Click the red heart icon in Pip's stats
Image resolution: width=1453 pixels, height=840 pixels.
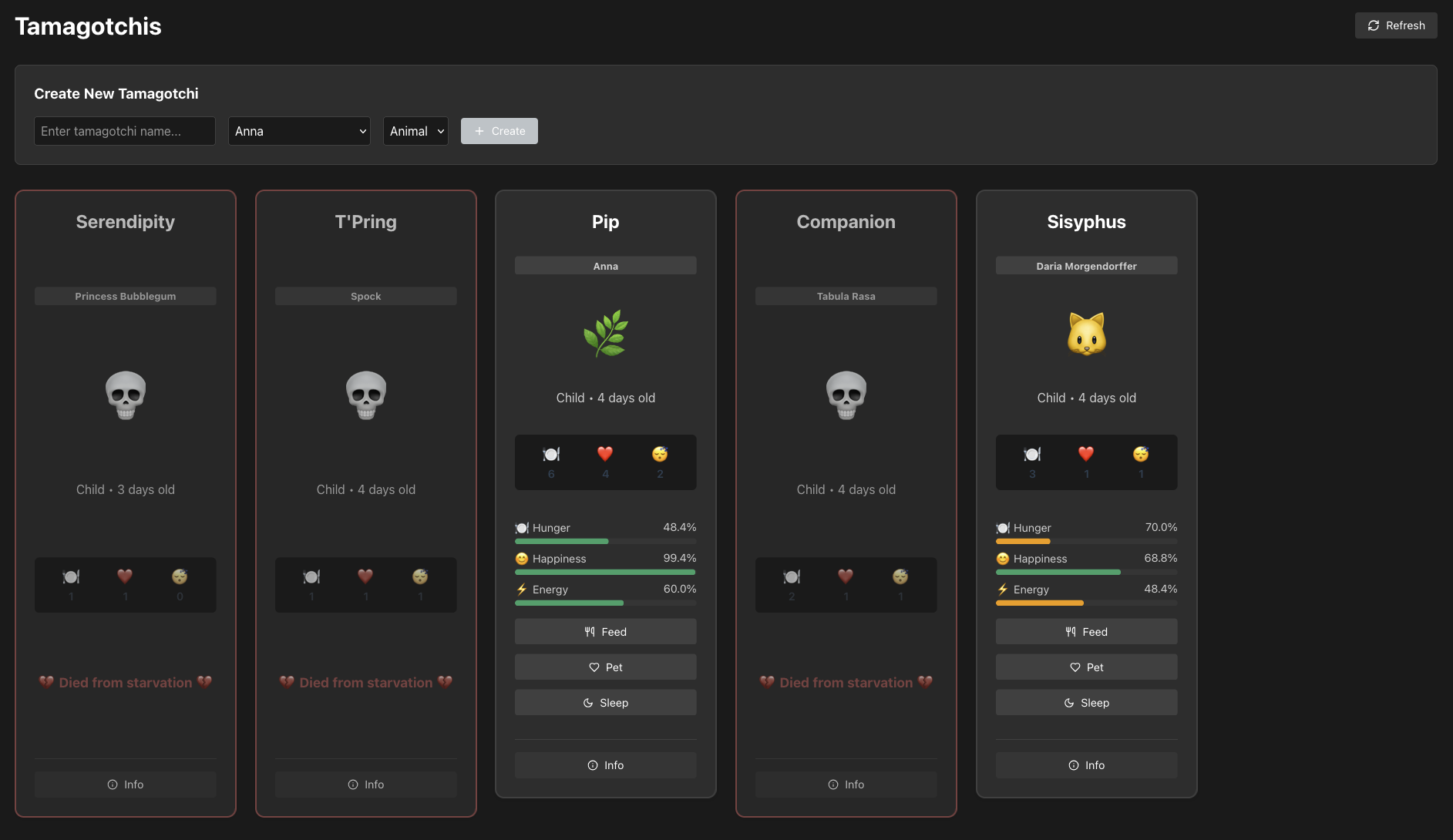(x=605, y=454)
